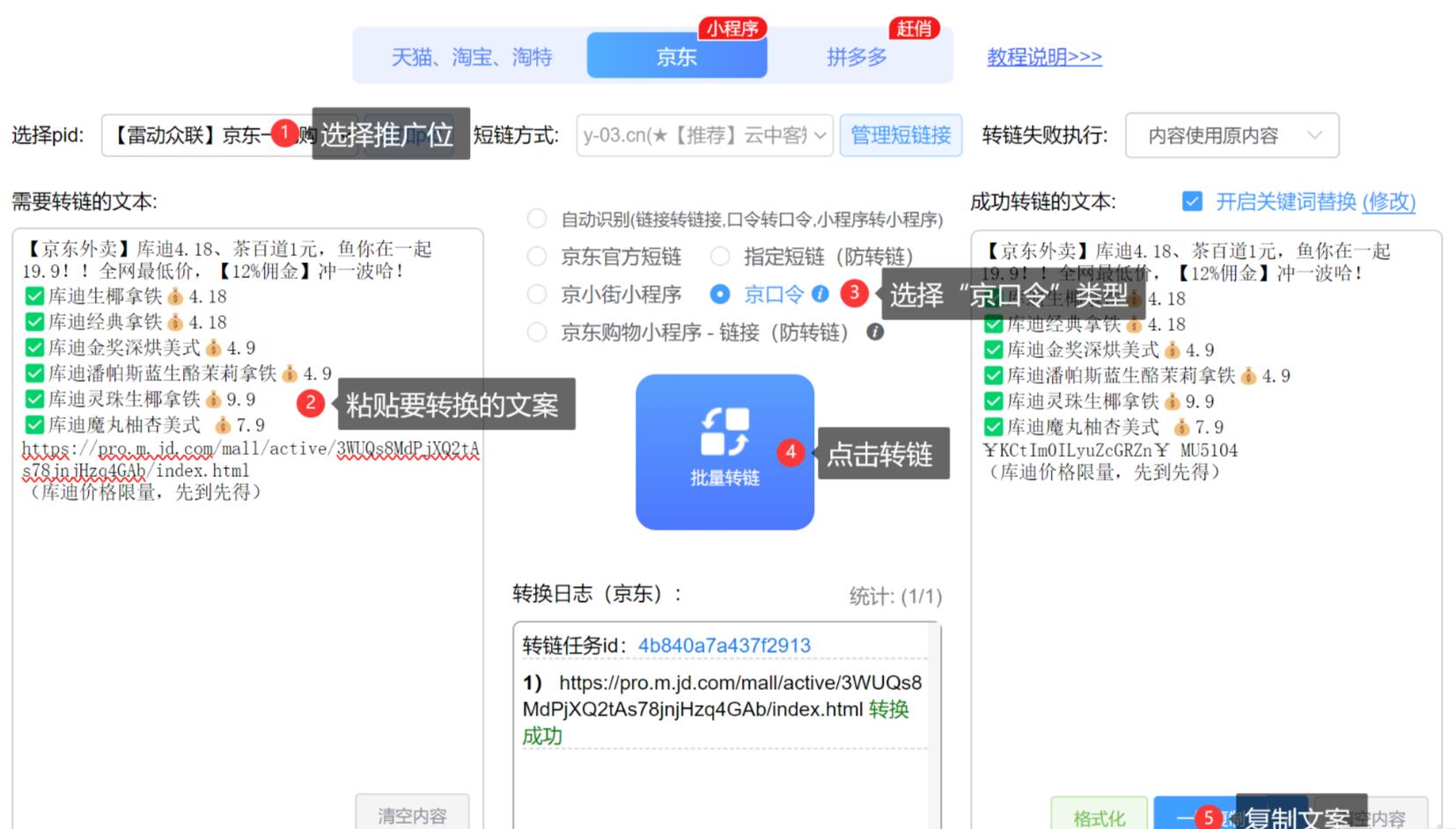
Task: Click the 库迪潘帕斯蓝生酪茉莉拿铁 line in output text
Action: (1137, 376)
